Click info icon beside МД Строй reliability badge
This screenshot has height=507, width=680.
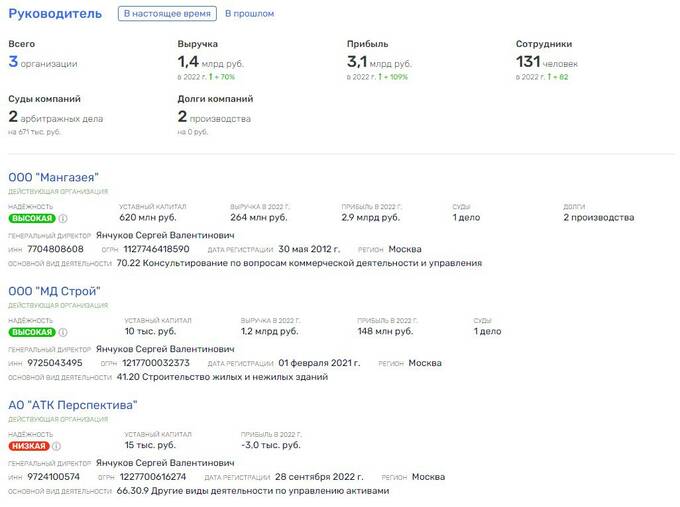pos(63,332)
